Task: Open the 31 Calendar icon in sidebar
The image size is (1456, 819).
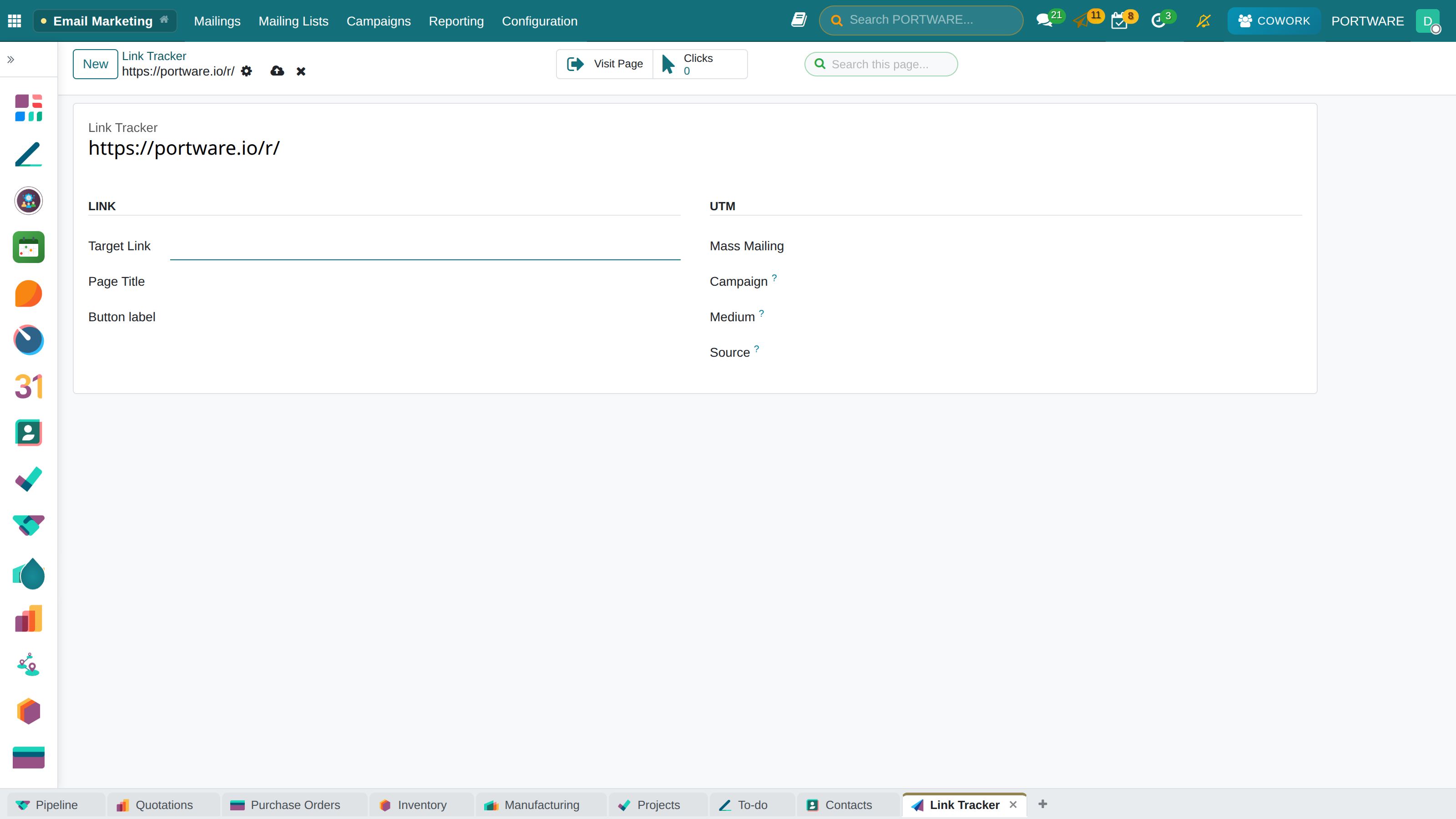Action: pyautogui.click(x=28, y=387)
